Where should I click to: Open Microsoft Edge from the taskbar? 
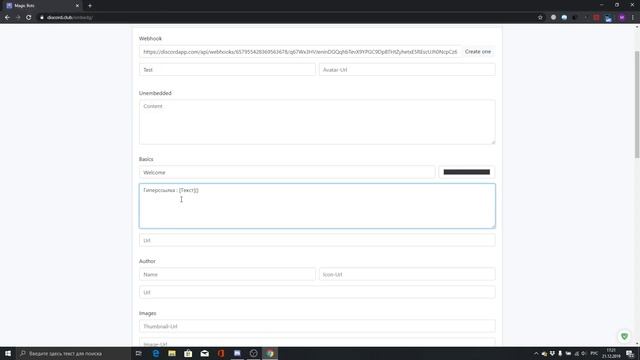pos(156,353)
